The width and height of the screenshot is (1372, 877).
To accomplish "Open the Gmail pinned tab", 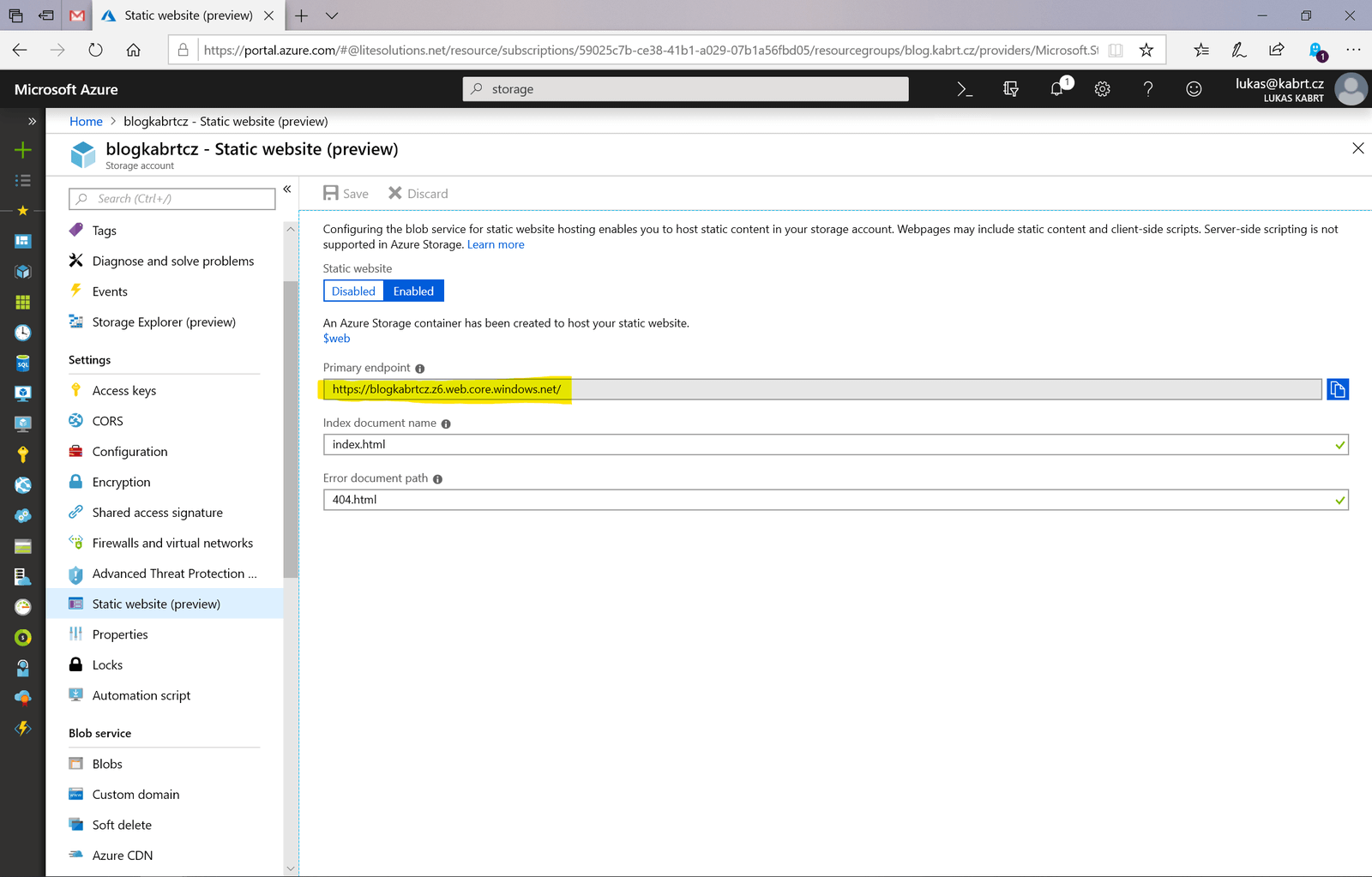I will 77,15.
